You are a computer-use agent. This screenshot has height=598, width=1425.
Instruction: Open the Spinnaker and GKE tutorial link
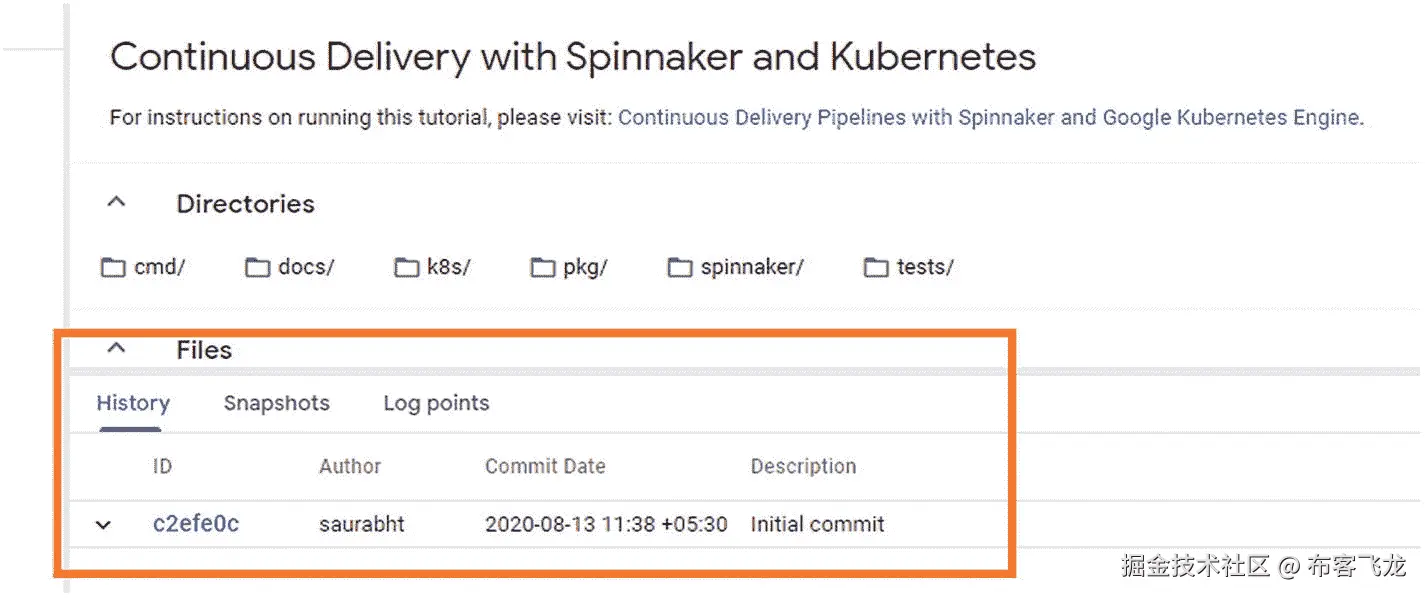tap(989, 118)
